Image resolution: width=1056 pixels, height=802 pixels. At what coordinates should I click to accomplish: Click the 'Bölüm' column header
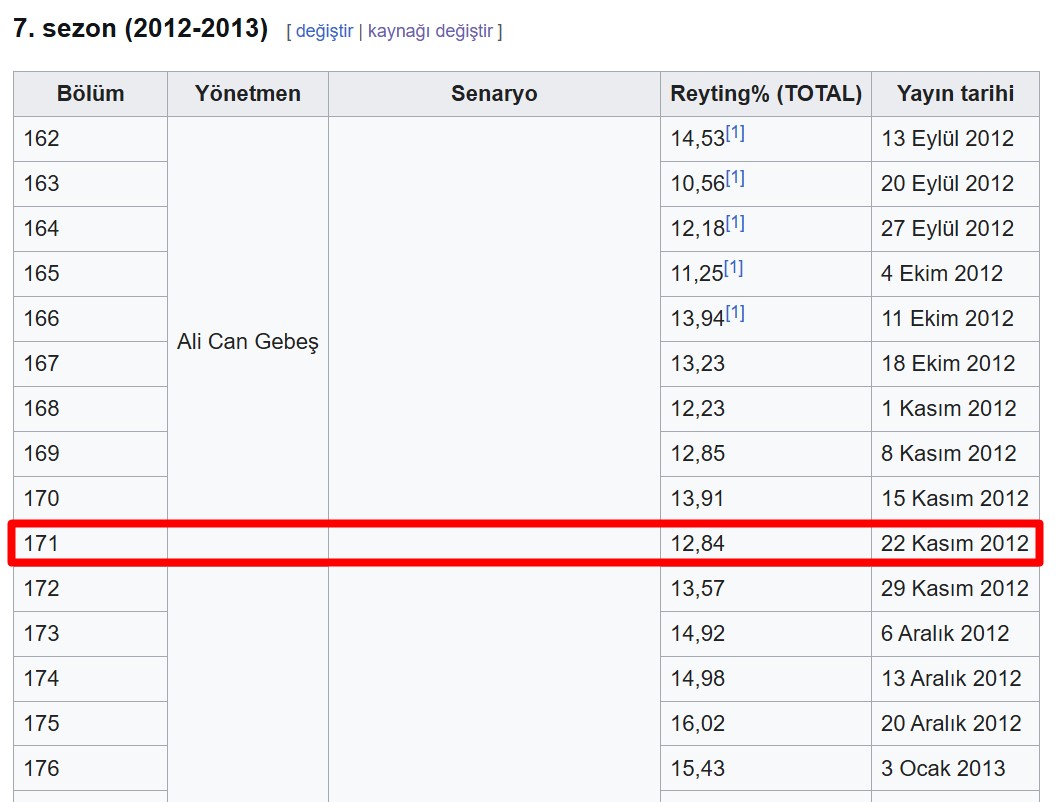click(x=90, y=94)
